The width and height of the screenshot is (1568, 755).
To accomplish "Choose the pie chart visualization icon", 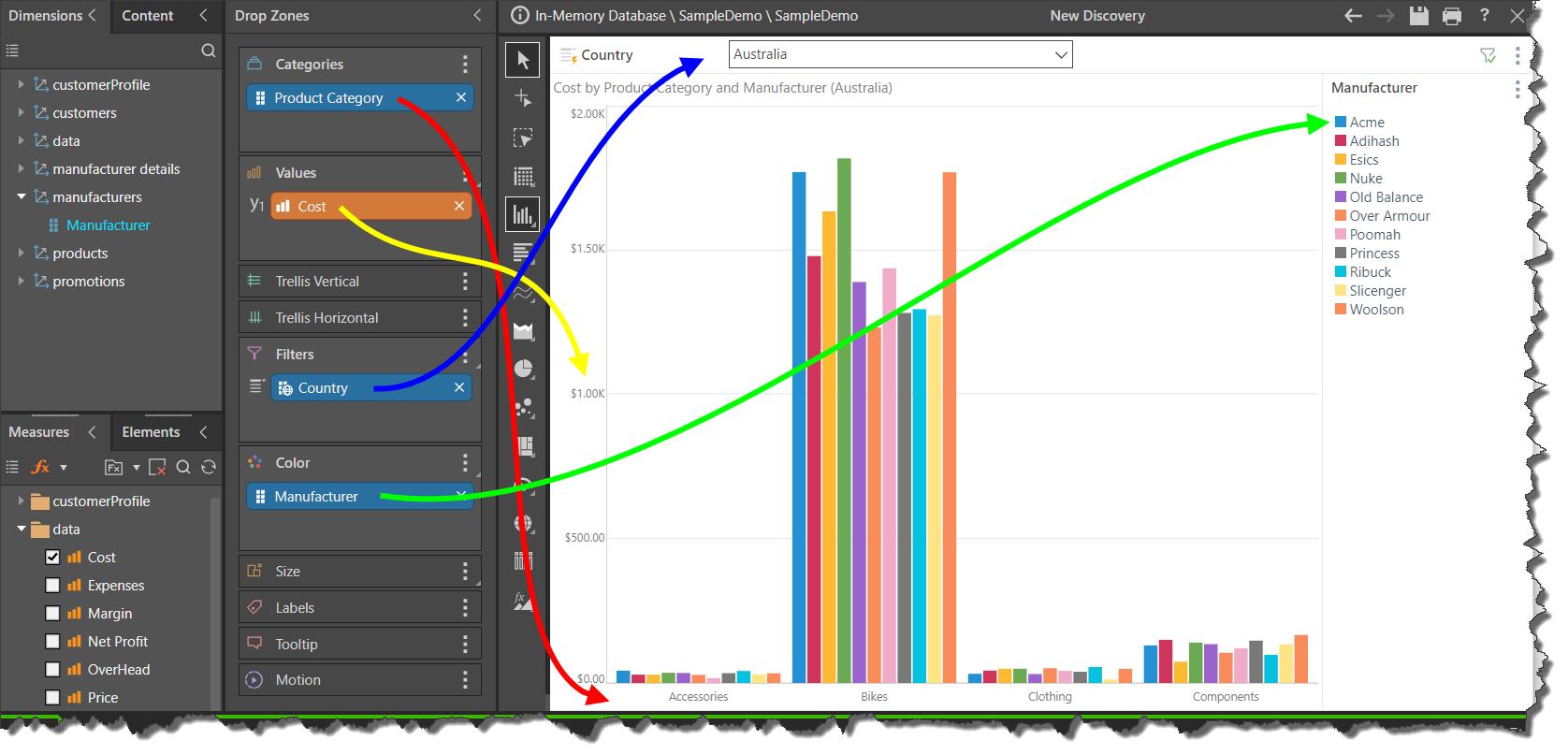I will 524,369.
